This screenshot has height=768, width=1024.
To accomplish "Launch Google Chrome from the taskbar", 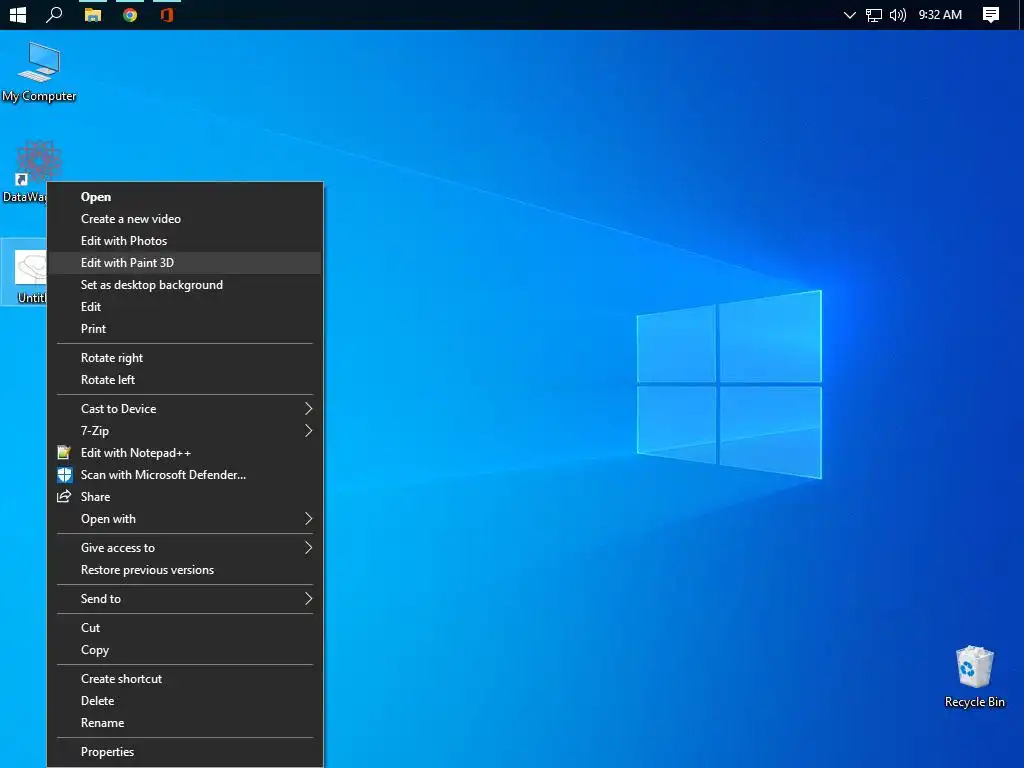I will click(x=130, y=14).
